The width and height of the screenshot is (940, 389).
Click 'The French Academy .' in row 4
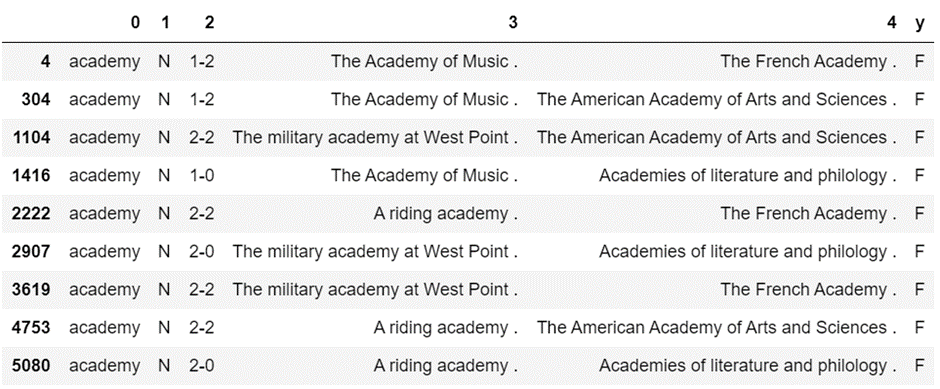[x=809, y=61]
